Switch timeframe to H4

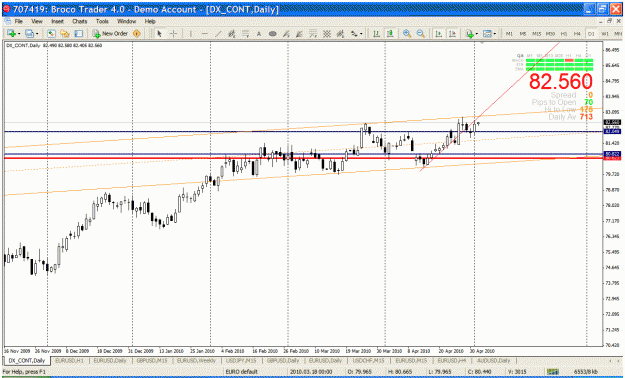[x=577, y=34]
